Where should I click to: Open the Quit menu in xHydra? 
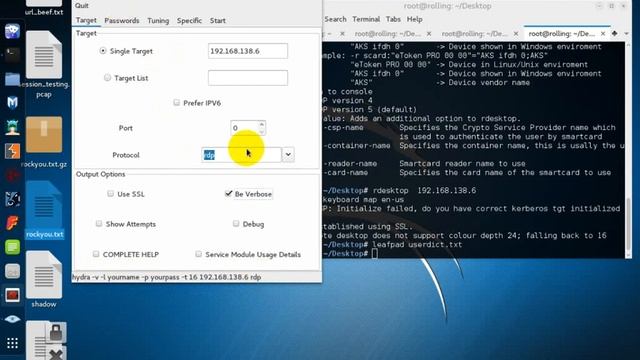[82, 5]
